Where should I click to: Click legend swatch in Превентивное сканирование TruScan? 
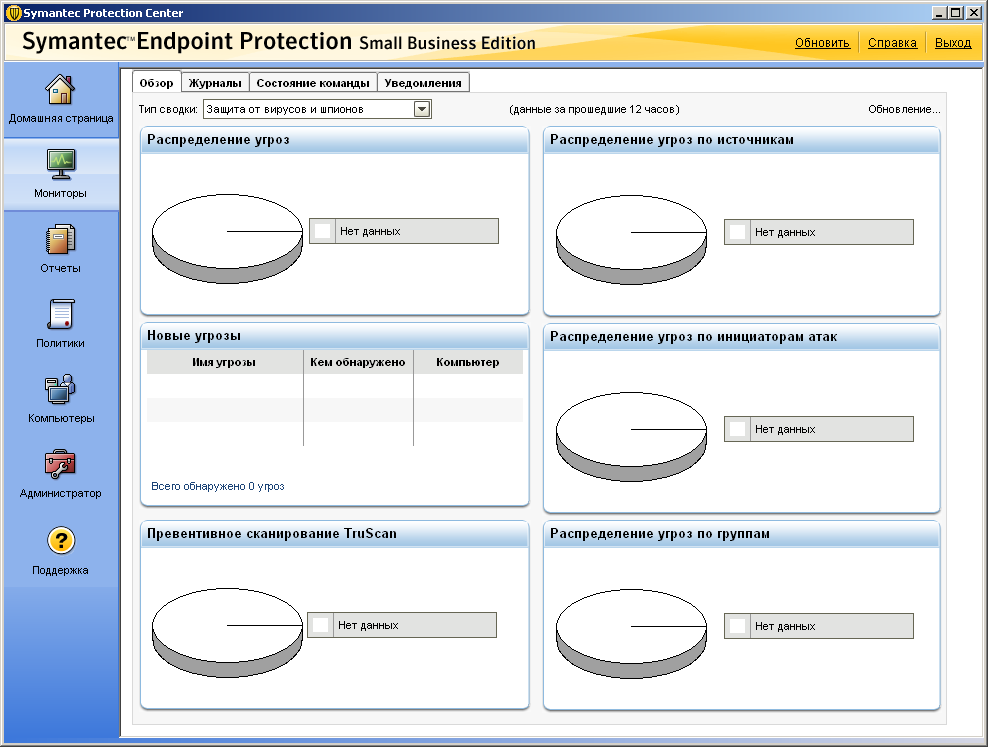pyautogui.click(x=320, y=625)
